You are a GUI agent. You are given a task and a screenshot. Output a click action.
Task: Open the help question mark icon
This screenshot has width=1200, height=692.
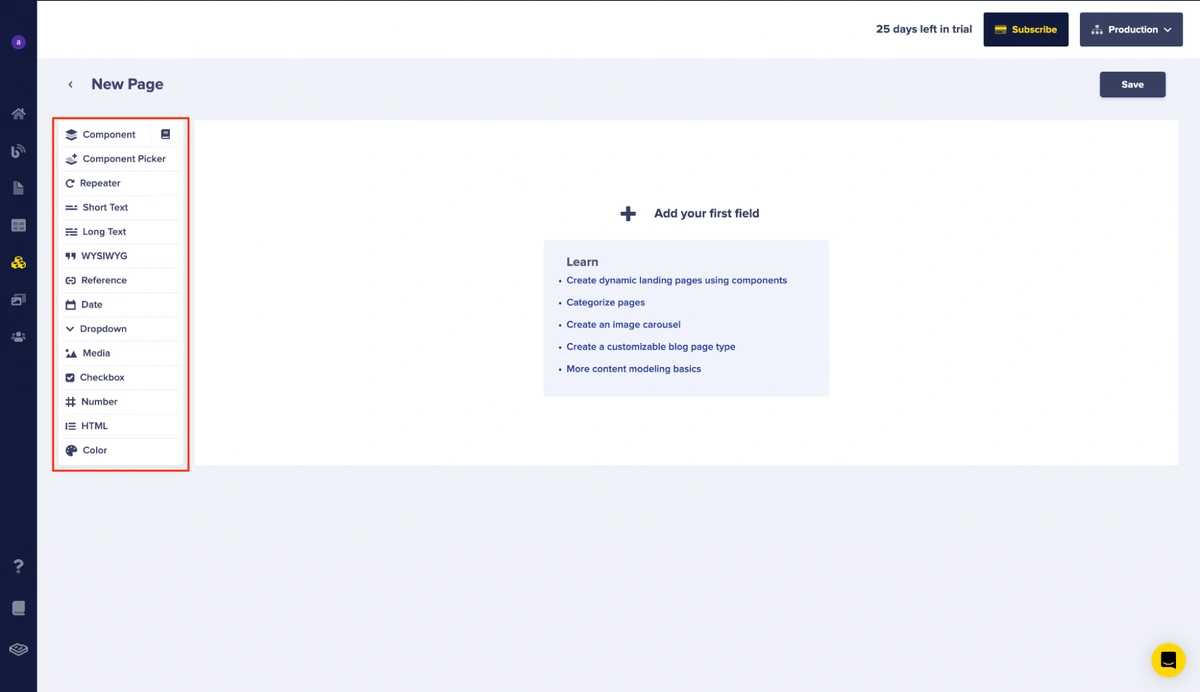click(18, 566)
